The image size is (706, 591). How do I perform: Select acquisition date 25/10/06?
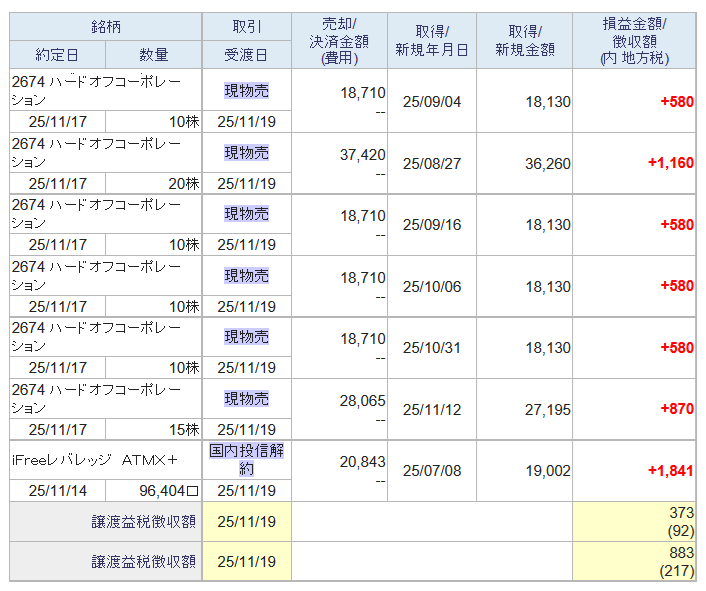(x=432, y=287)
